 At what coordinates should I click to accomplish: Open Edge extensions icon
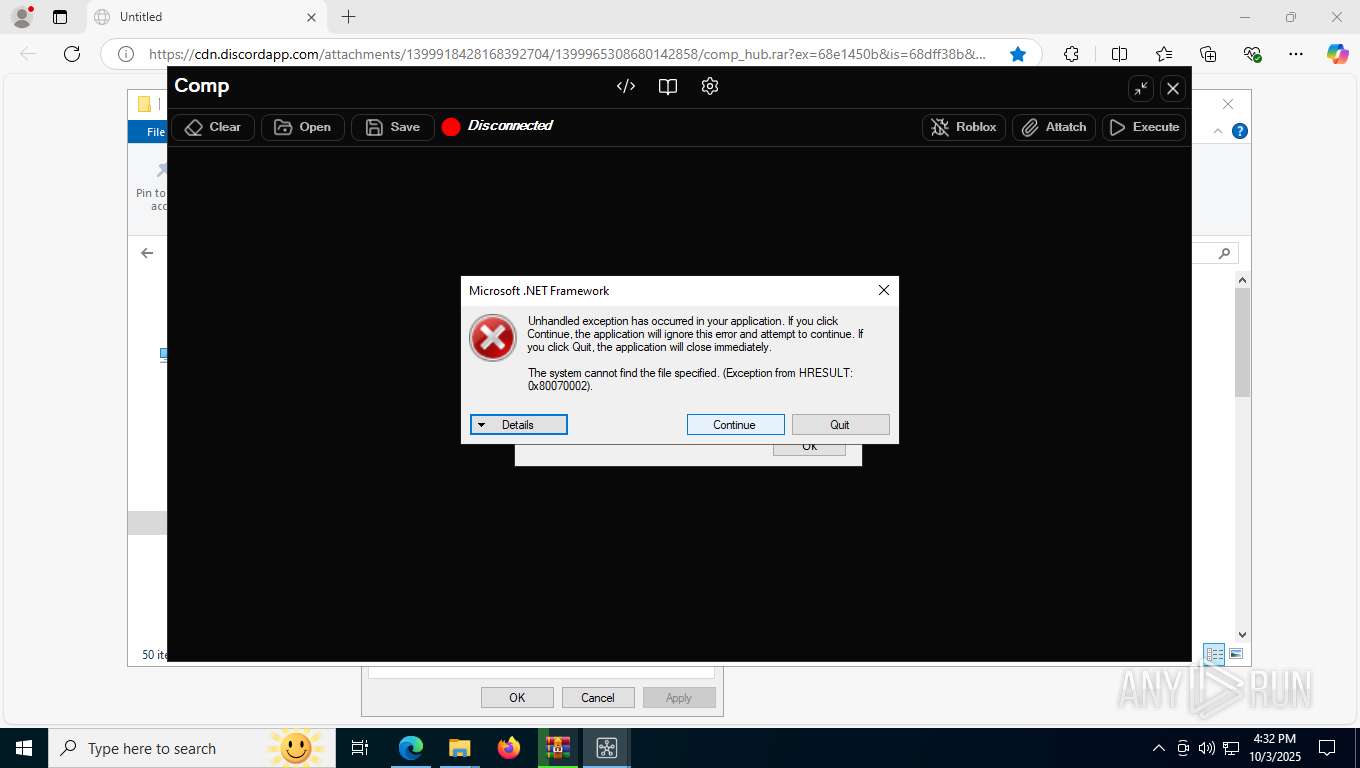point(1072,54)
